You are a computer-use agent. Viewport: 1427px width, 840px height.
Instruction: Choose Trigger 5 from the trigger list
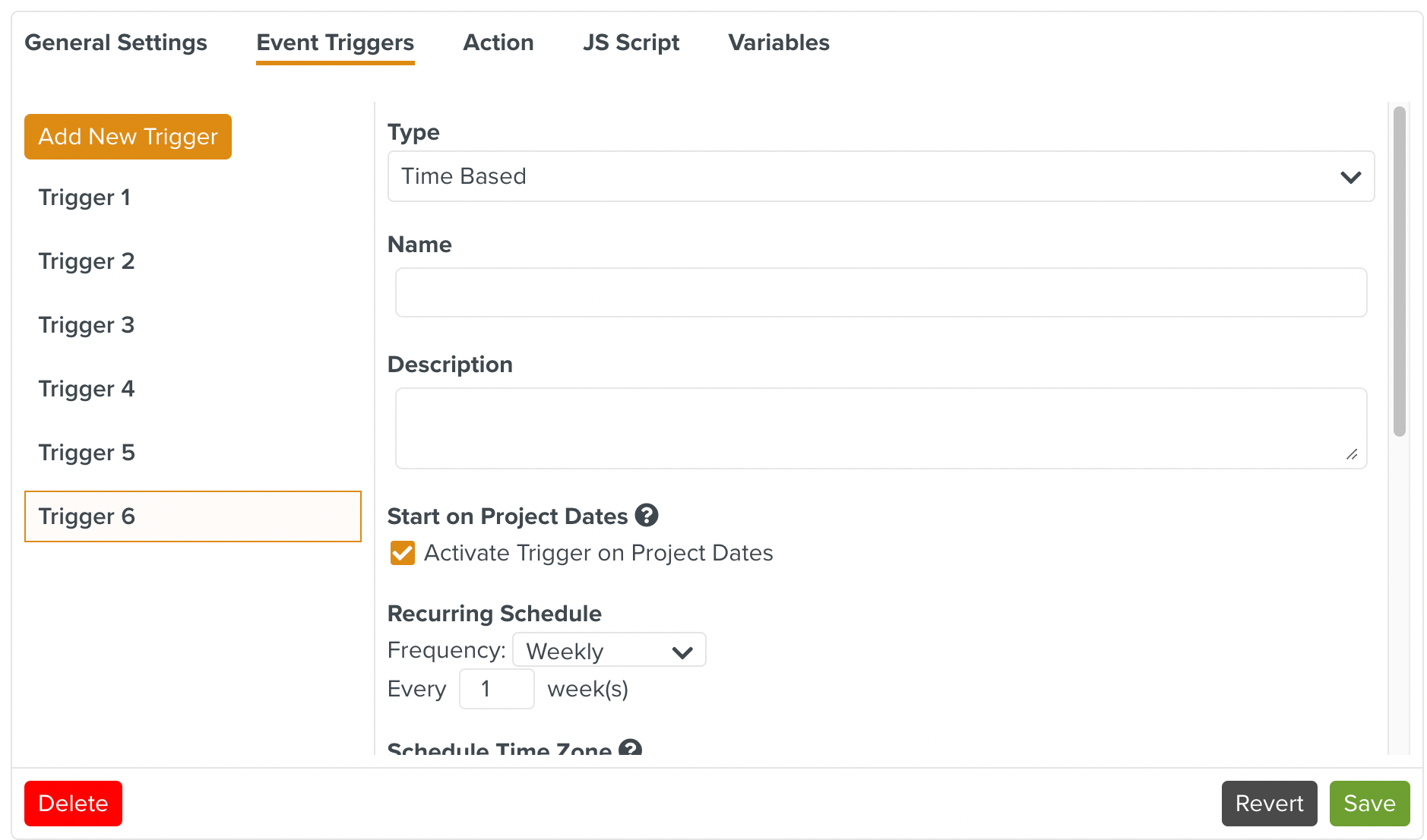coord(87,453)
